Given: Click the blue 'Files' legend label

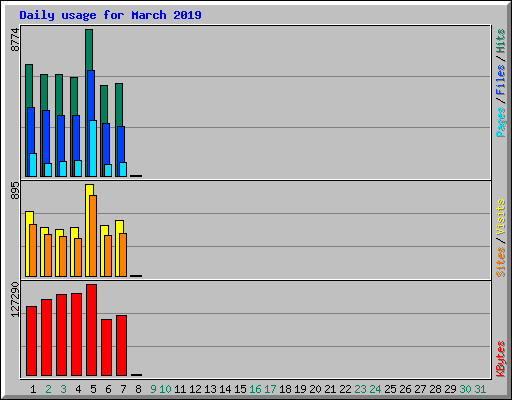Looking at the screenshot, I should [x=501, y=80].
